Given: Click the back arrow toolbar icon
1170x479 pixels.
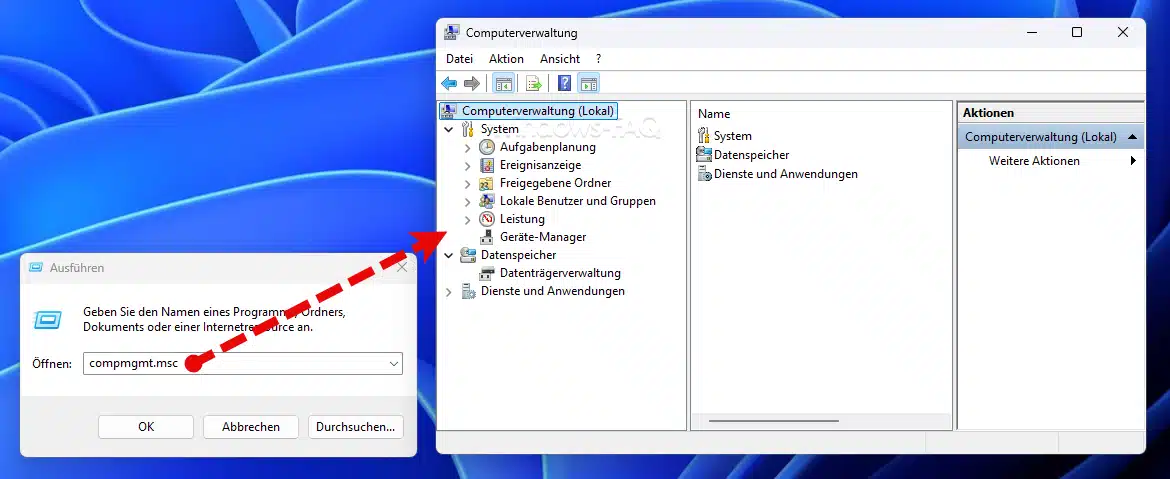Looking at the screenshot, I should coord(449,84).
